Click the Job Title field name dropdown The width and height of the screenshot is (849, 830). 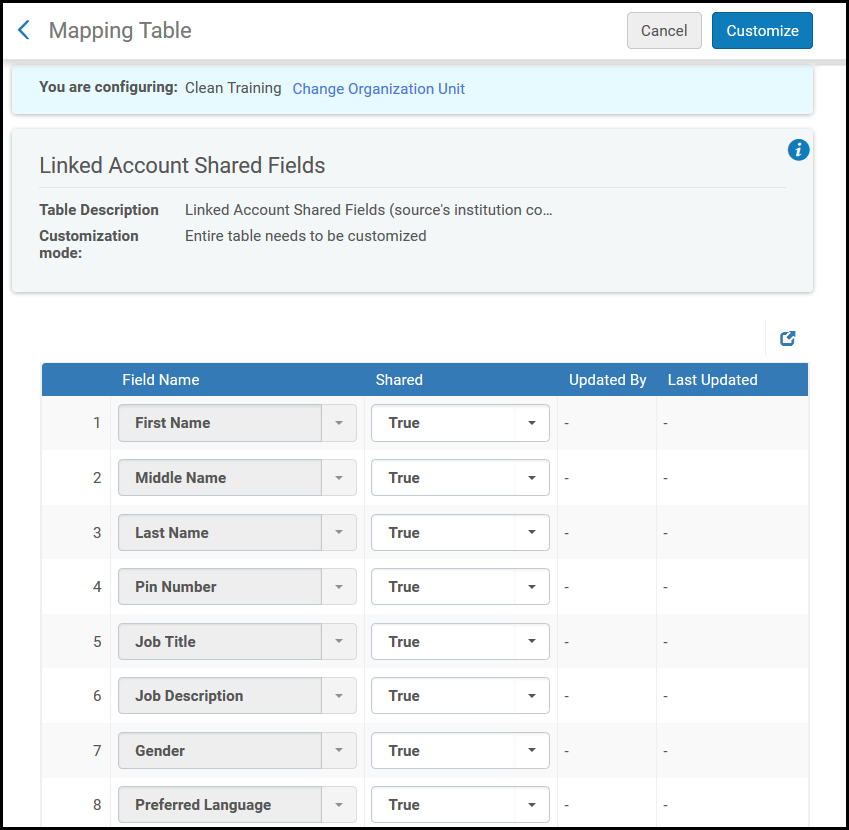click(x=237, y=642)
